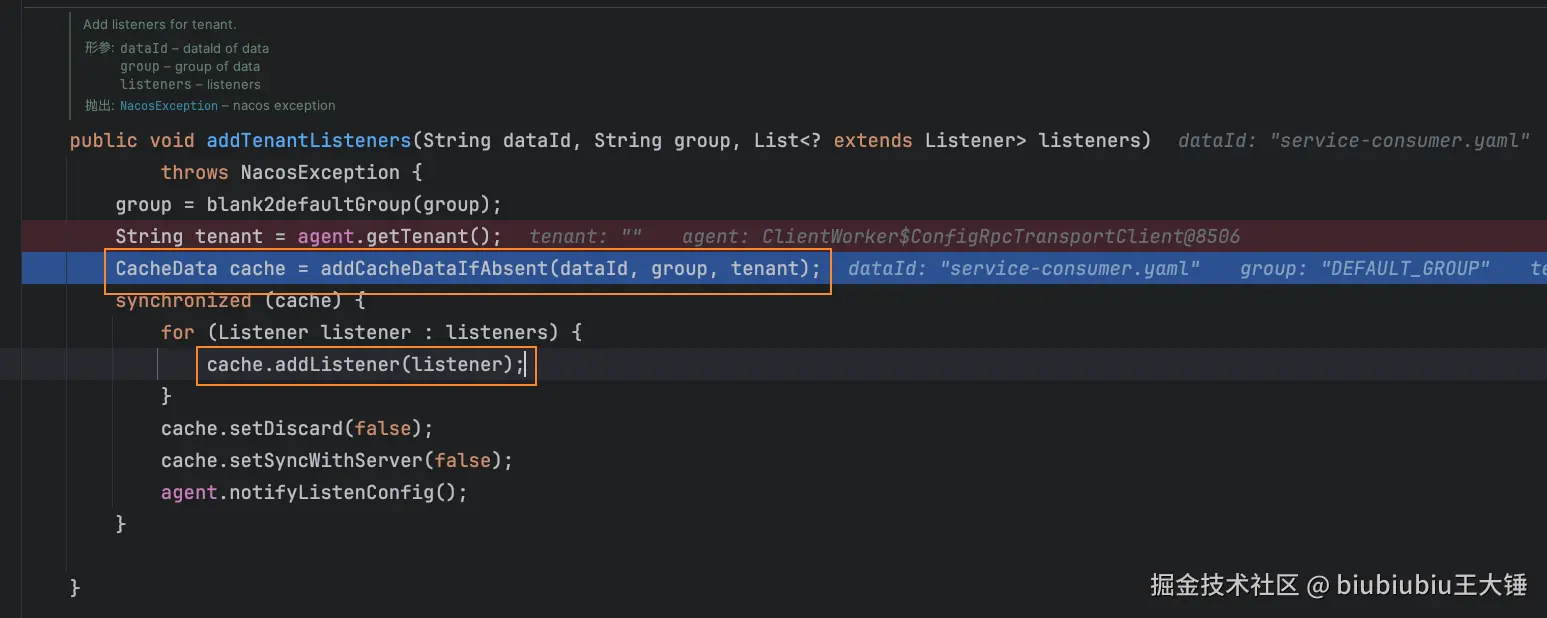Screen dimensions: 1547x618
Task: Click the inline hint tenant: ""
Action: [586, 237]
